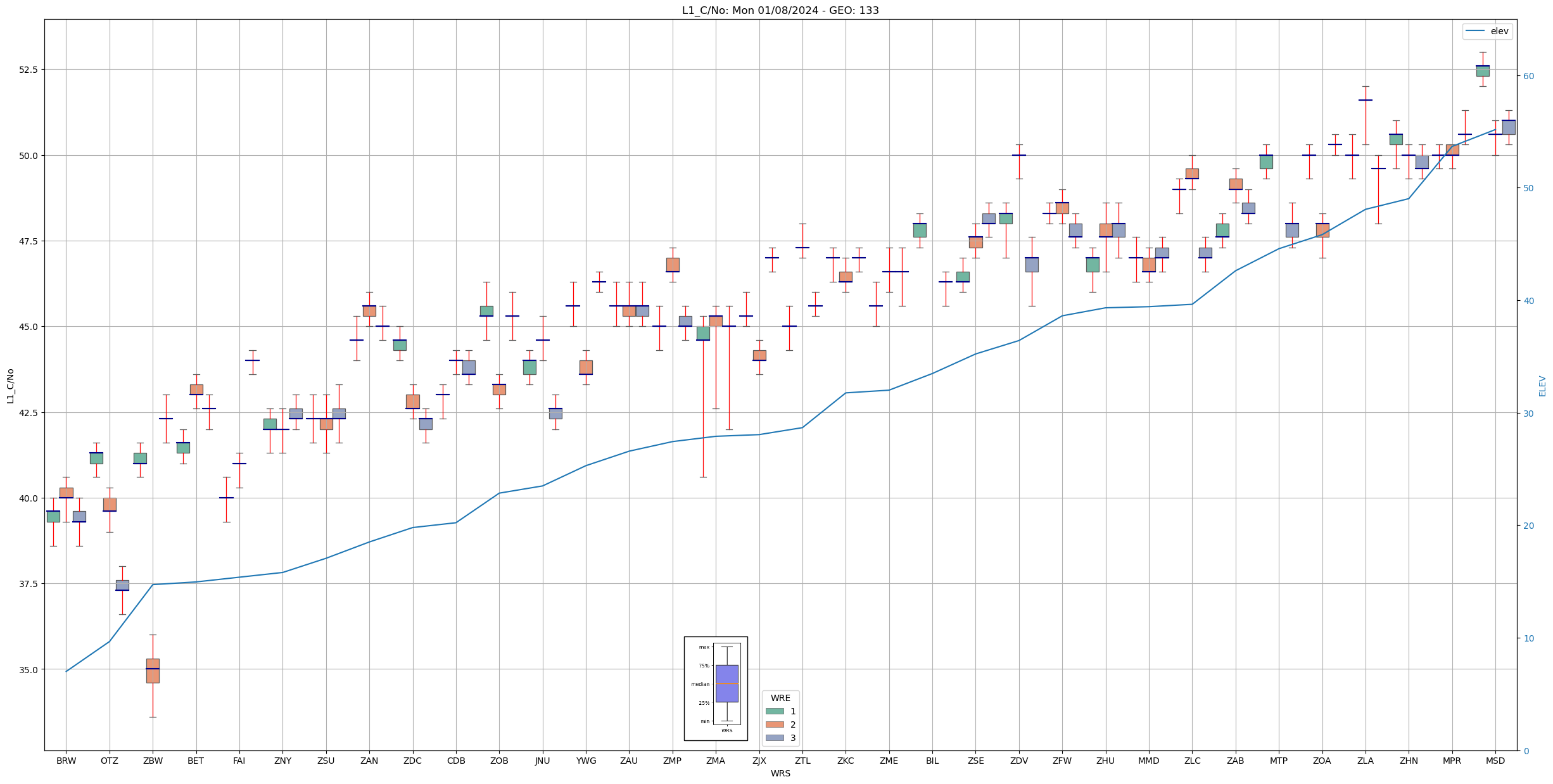Select the ZDV station tick label
The image size is (1553, 784).
click(1019, 761)
